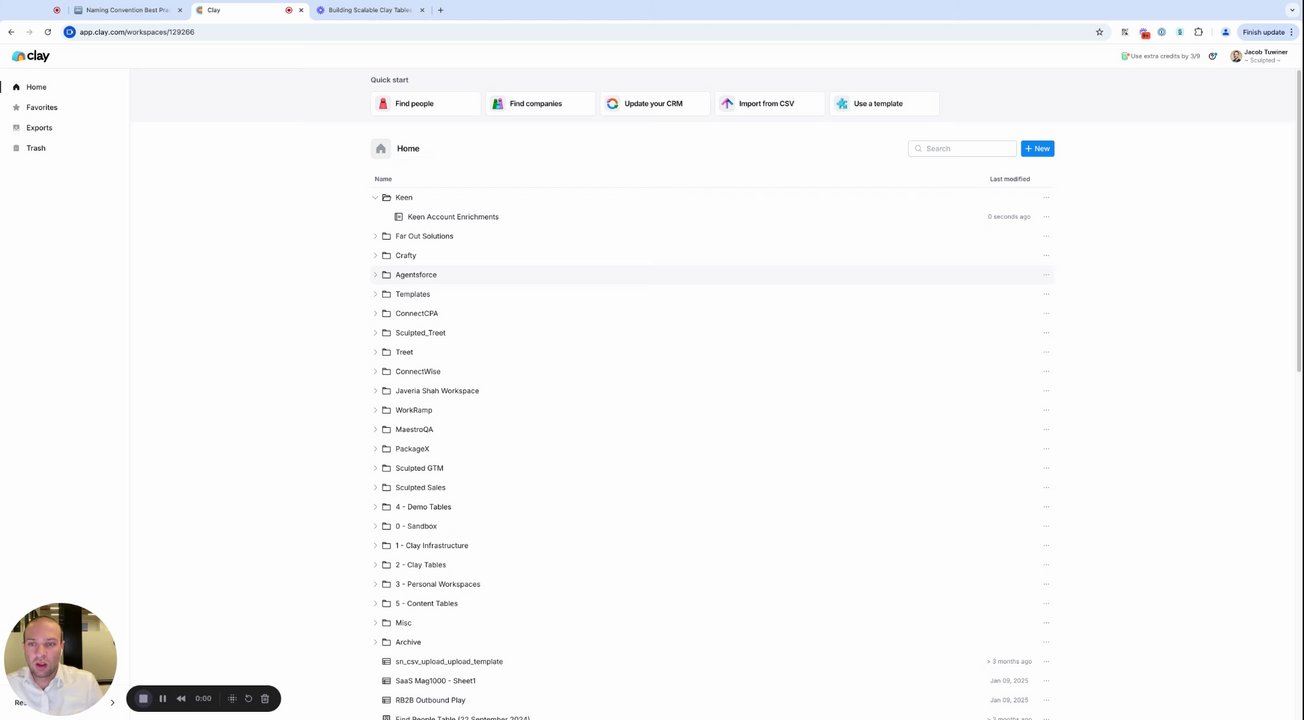1304x720 pixels.
Task: Collapse the Keen folder
Action: click(375, 198)
